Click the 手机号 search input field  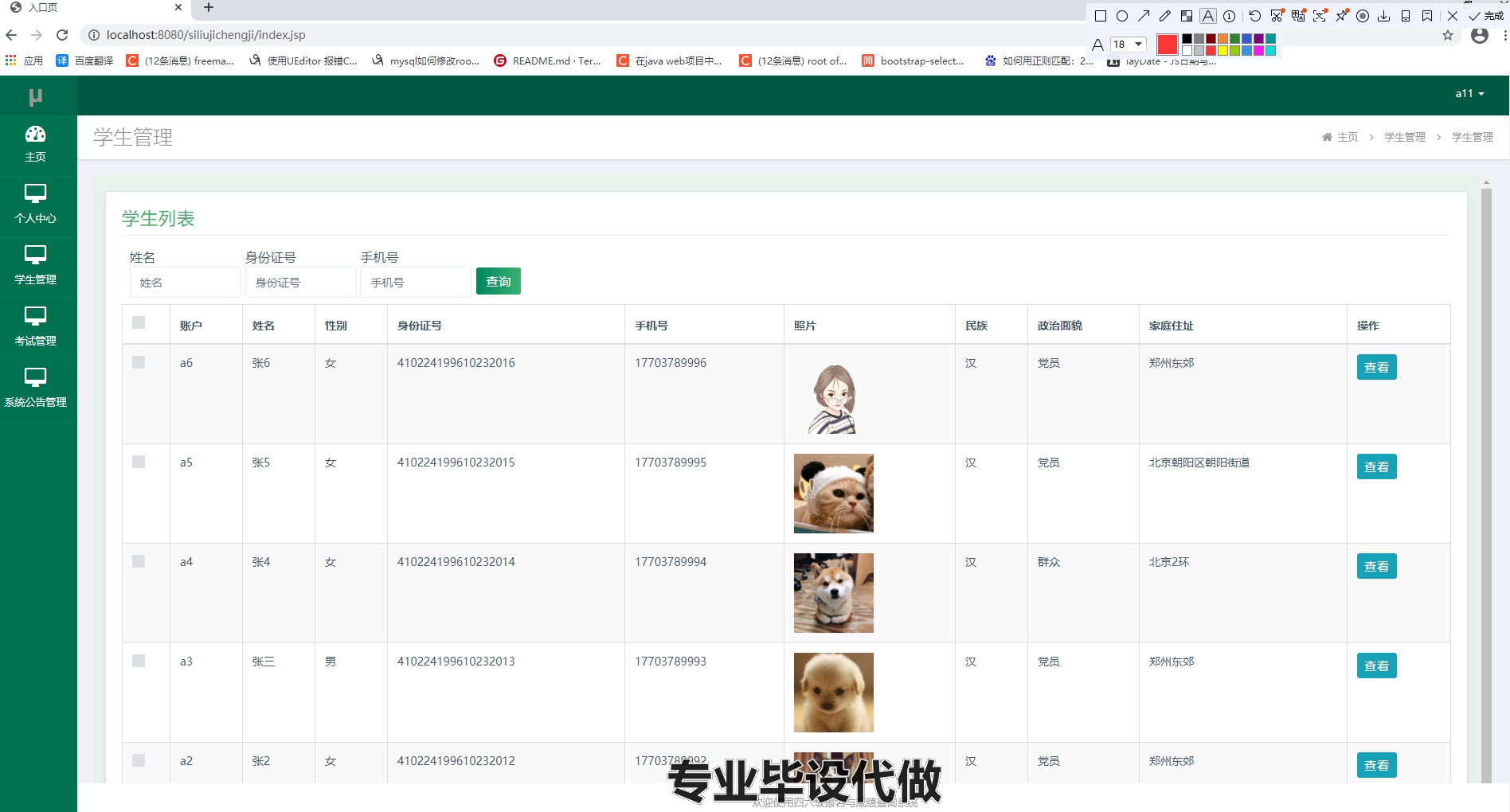click(416, 283)
